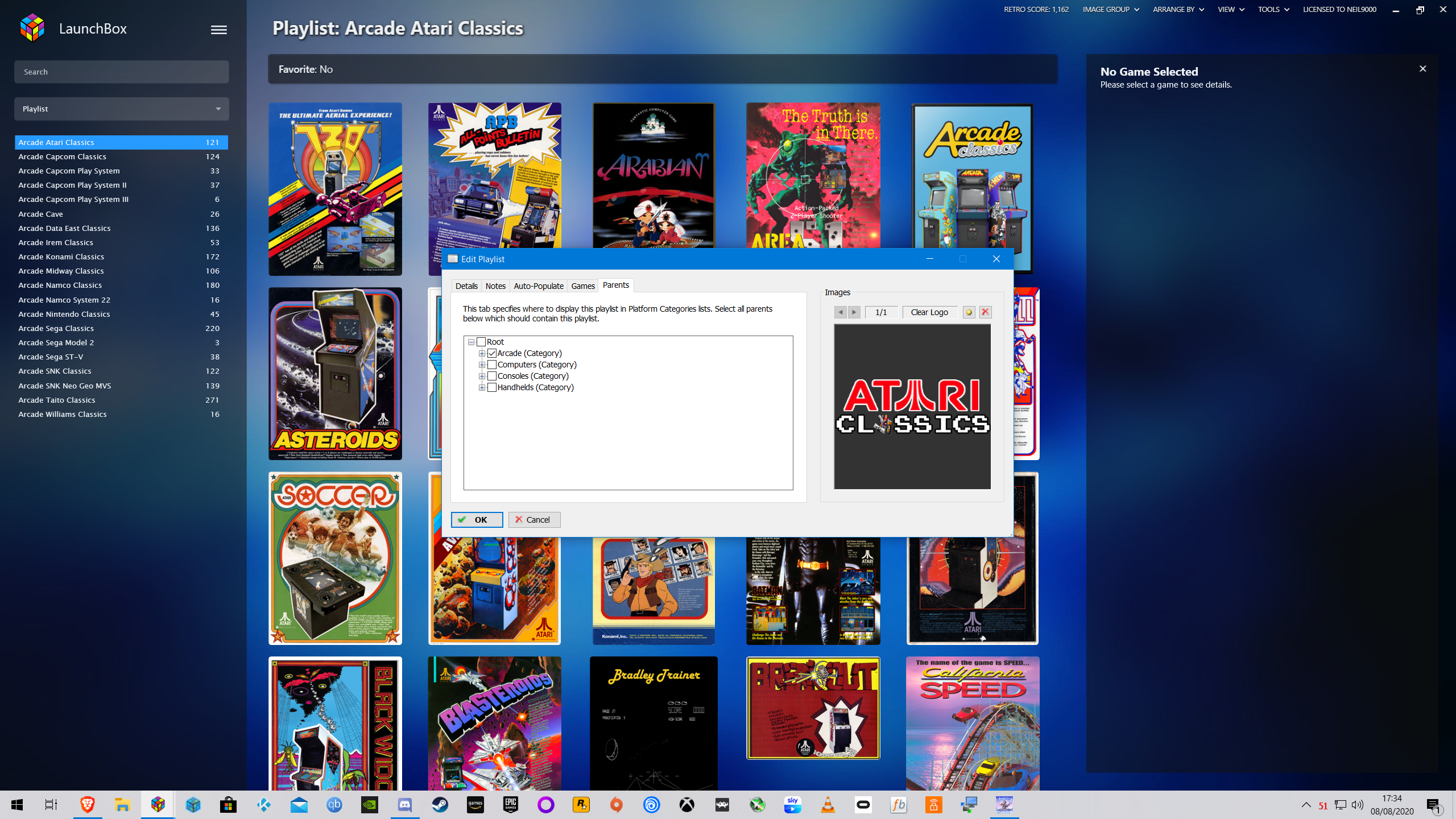Viewport: 1456px width, 819px height.
Task: Go to previous image in Images panel
Action: (841, 312)
